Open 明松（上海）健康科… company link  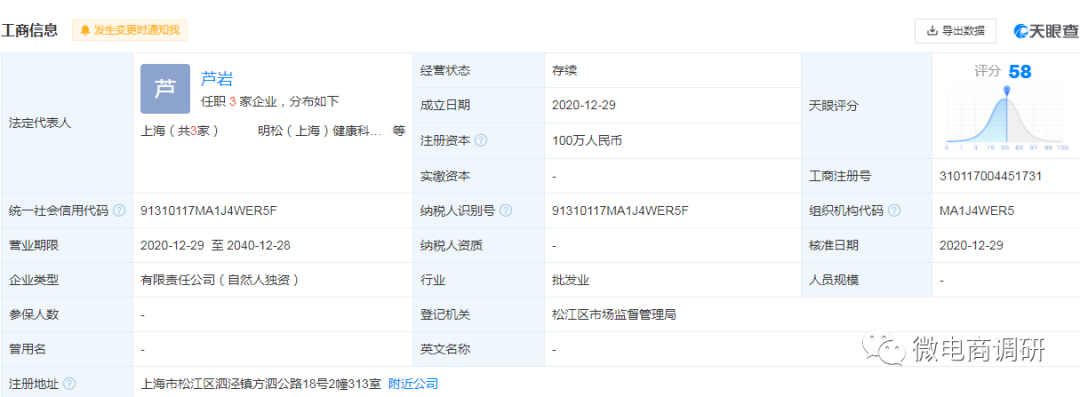(x=320, y=131)
